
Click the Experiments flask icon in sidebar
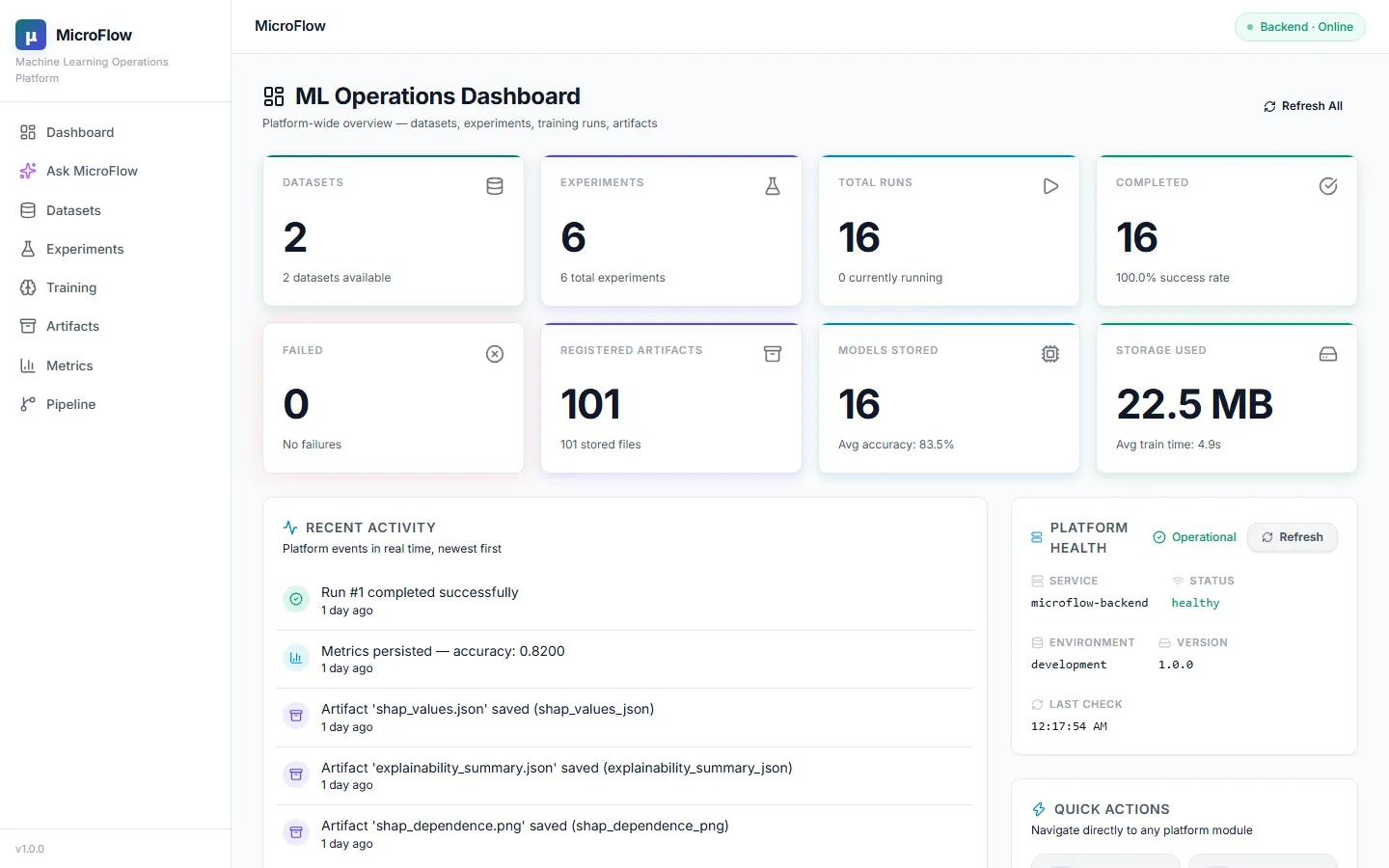pos(28,249)
